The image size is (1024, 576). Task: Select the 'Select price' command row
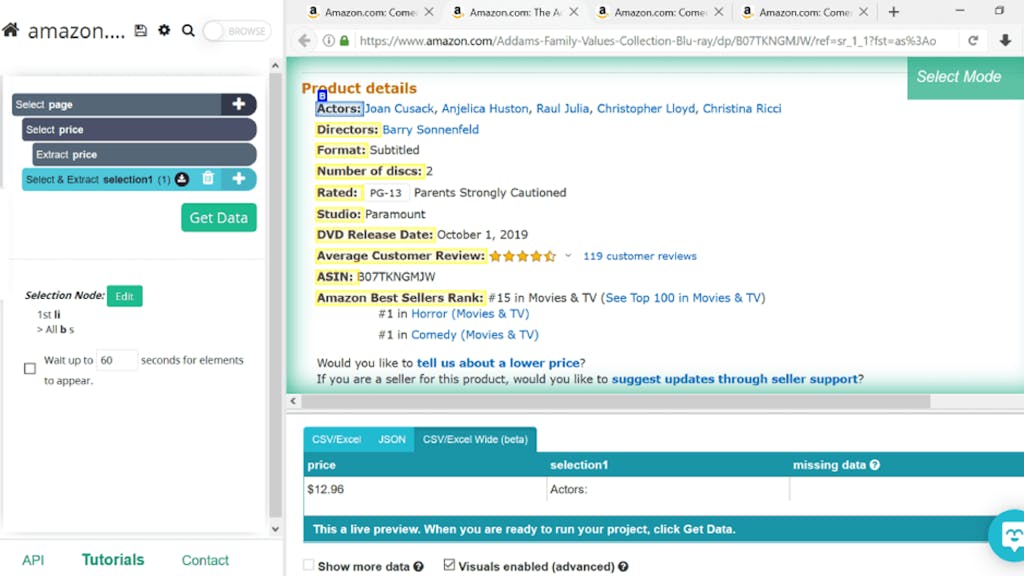tap(139, 129)
